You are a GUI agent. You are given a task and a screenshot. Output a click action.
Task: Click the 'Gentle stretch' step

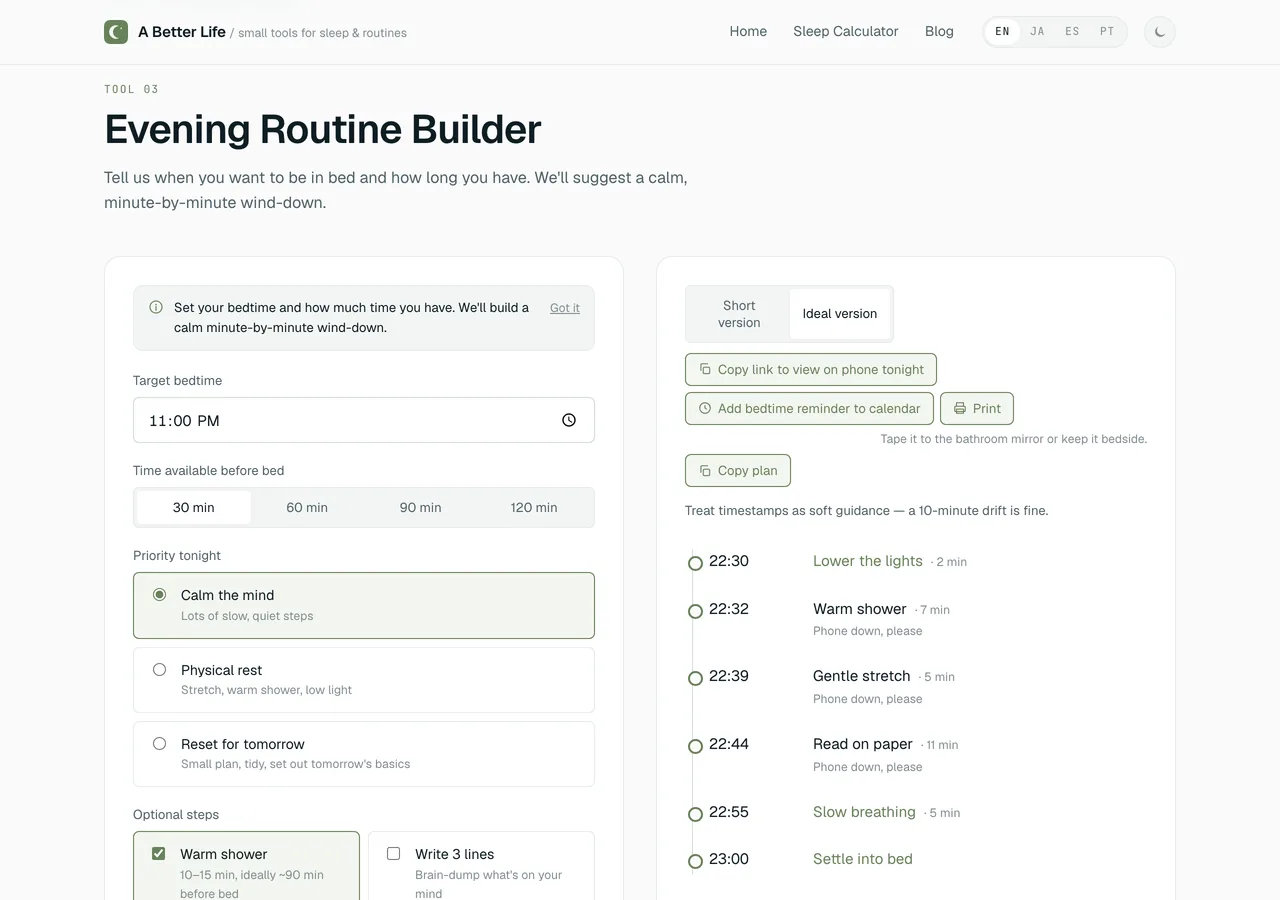[x=862, y=676]
